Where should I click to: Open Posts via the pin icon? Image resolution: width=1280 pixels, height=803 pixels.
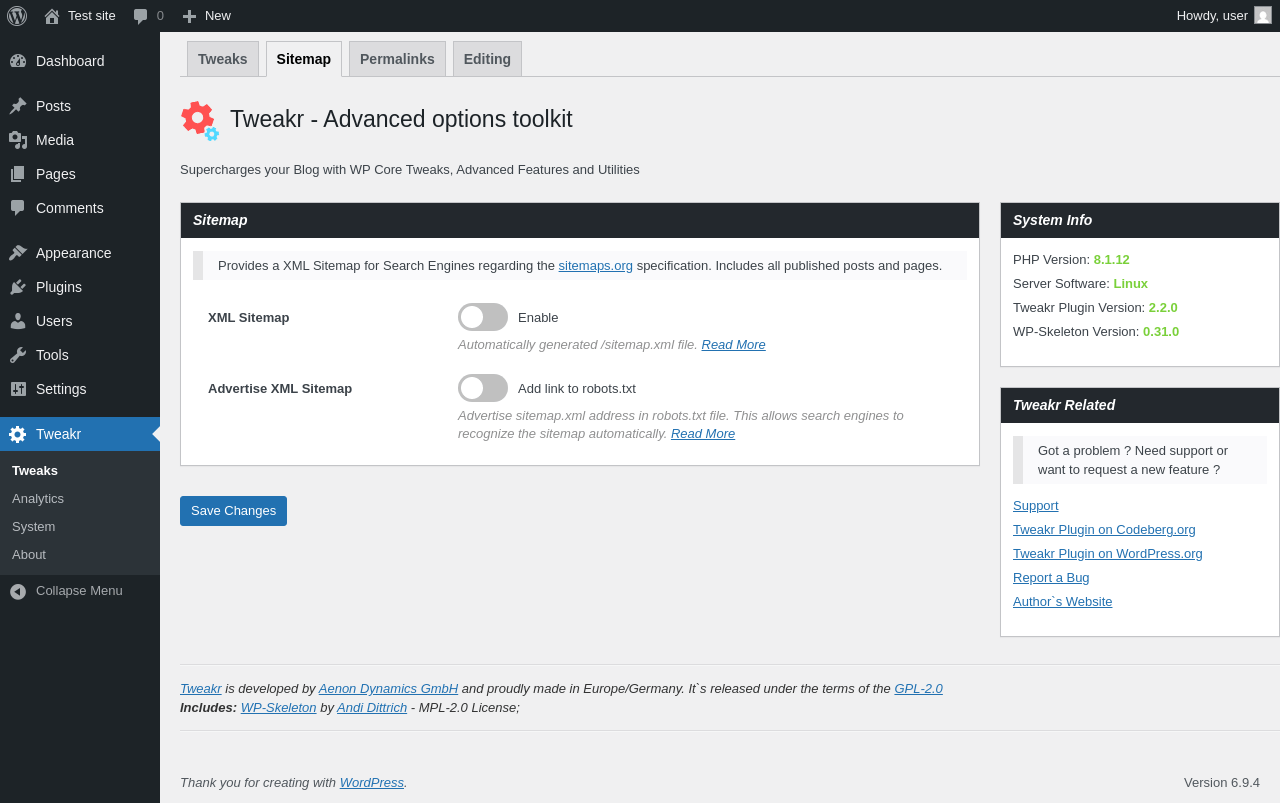click(18, 106)
